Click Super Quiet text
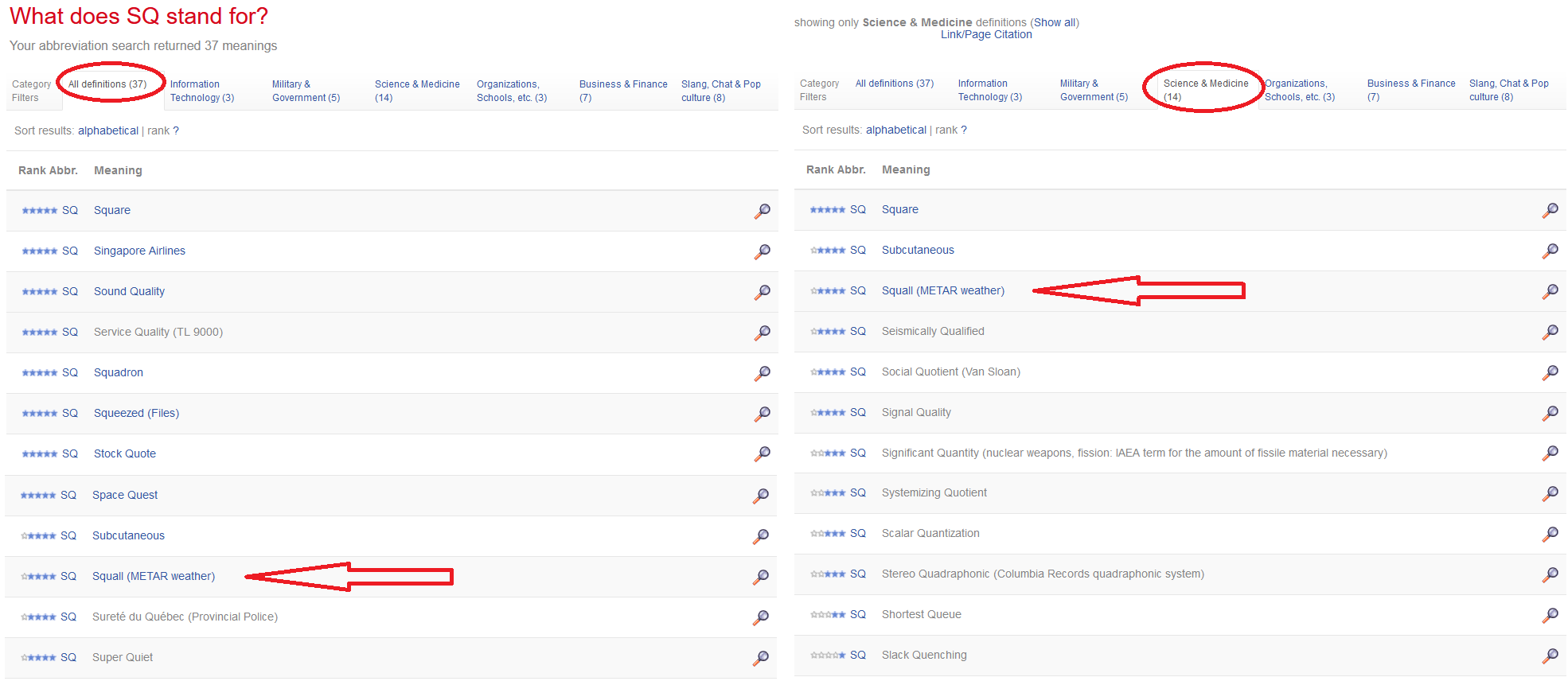The width and height of the screenshot is (1568, 681). pyautogui.click(x=123, y=657)
